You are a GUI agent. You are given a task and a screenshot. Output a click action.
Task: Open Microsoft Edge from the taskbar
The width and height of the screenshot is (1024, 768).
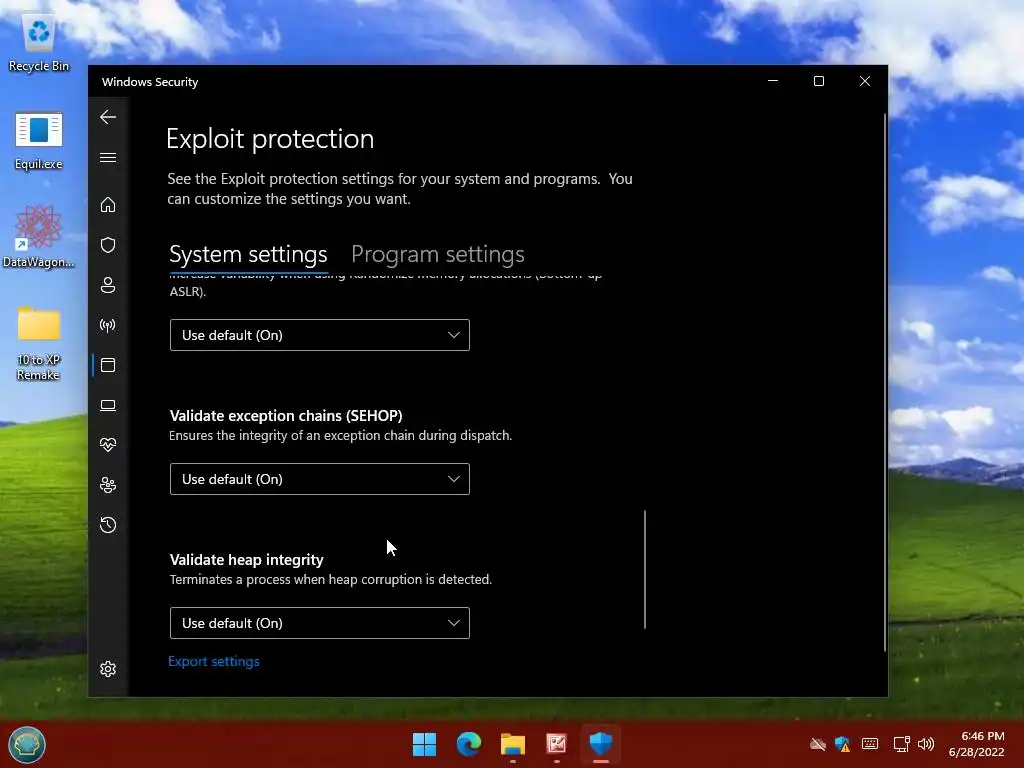(x=469, y=744)
